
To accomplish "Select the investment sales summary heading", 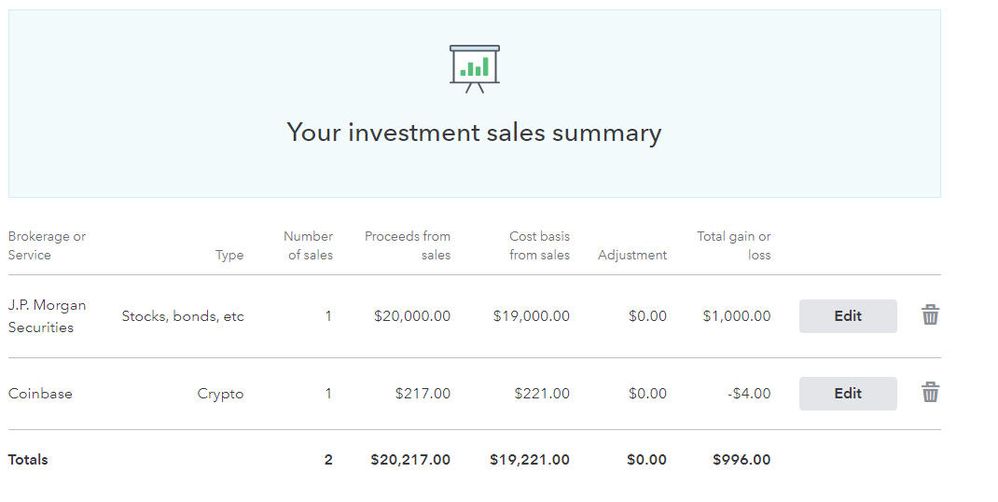I will [474, 132].
